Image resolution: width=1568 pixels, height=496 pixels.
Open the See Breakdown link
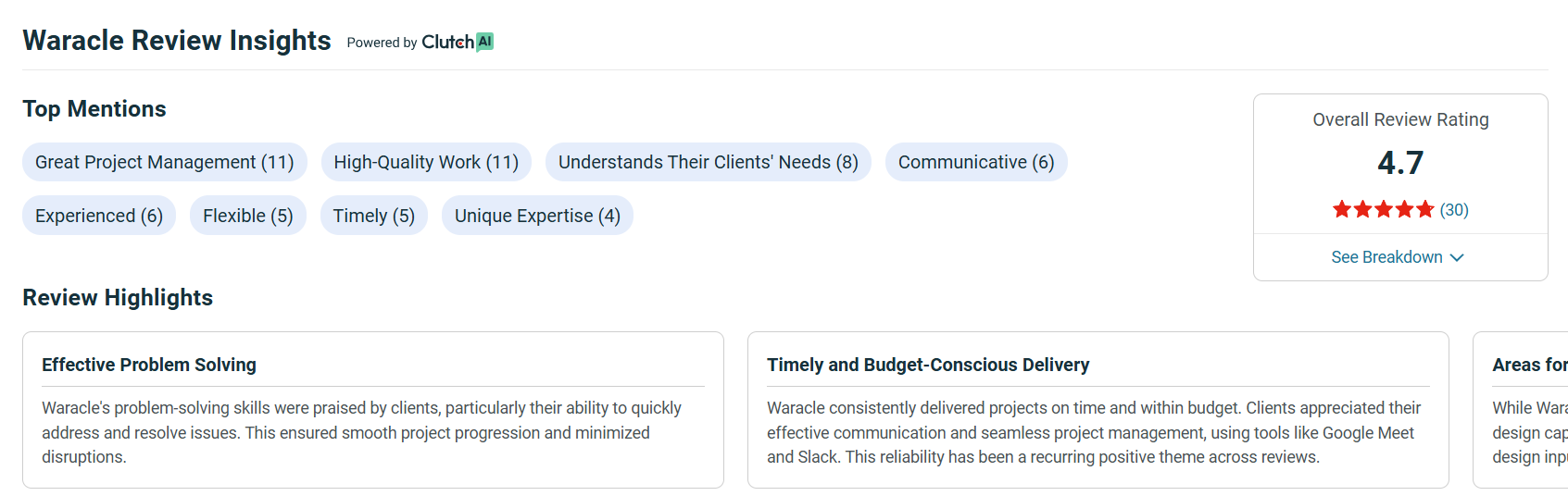click(x=1398, y=257)
